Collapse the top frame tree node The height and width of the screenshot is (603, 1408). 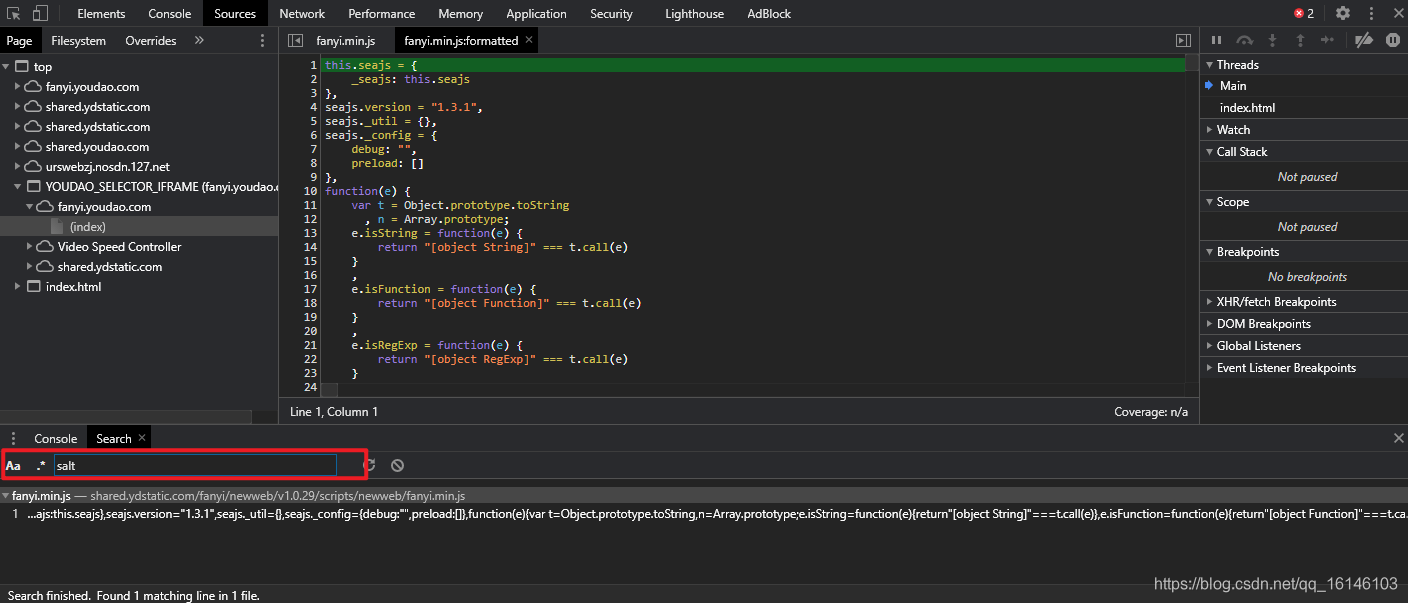[x=8, y=67]
